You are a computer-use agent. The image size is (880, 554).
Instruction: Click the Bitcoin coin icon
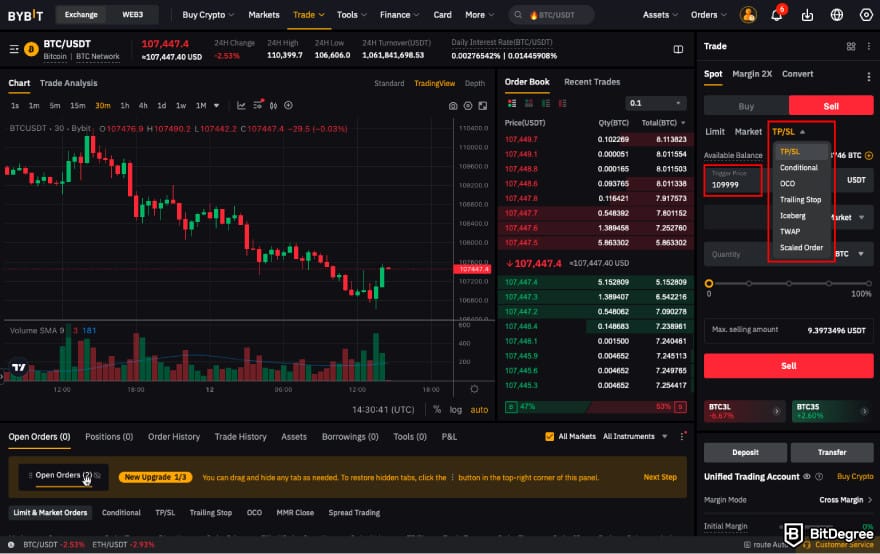point(31,49)
